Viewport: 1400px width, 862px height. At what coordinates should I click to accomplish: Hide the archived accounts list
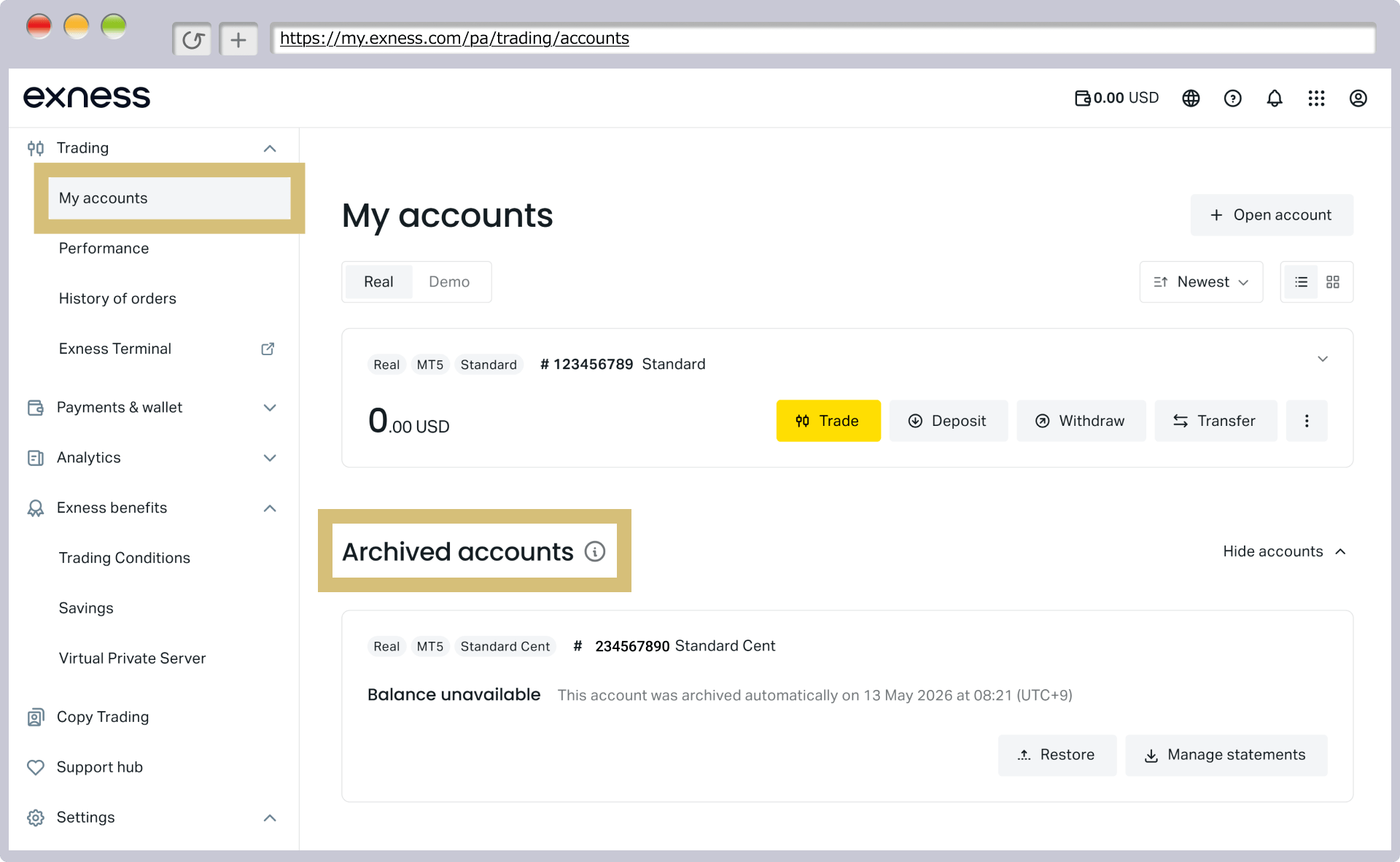(x=1284, y=551)
